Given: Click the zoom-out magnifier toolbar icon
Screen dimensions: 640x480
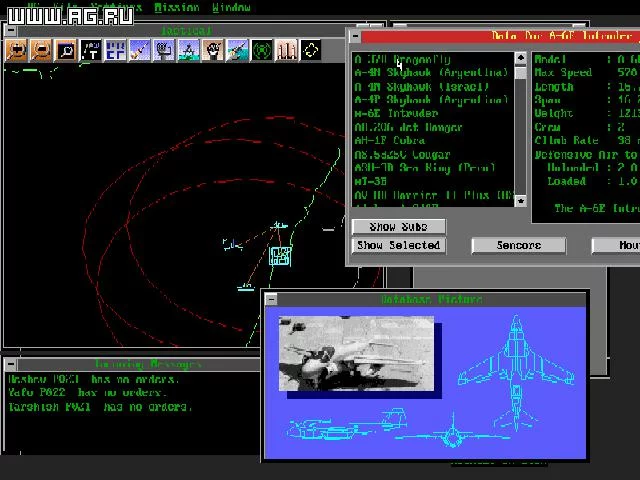Looking at the screenshot, I should click(x=41, y=51).
